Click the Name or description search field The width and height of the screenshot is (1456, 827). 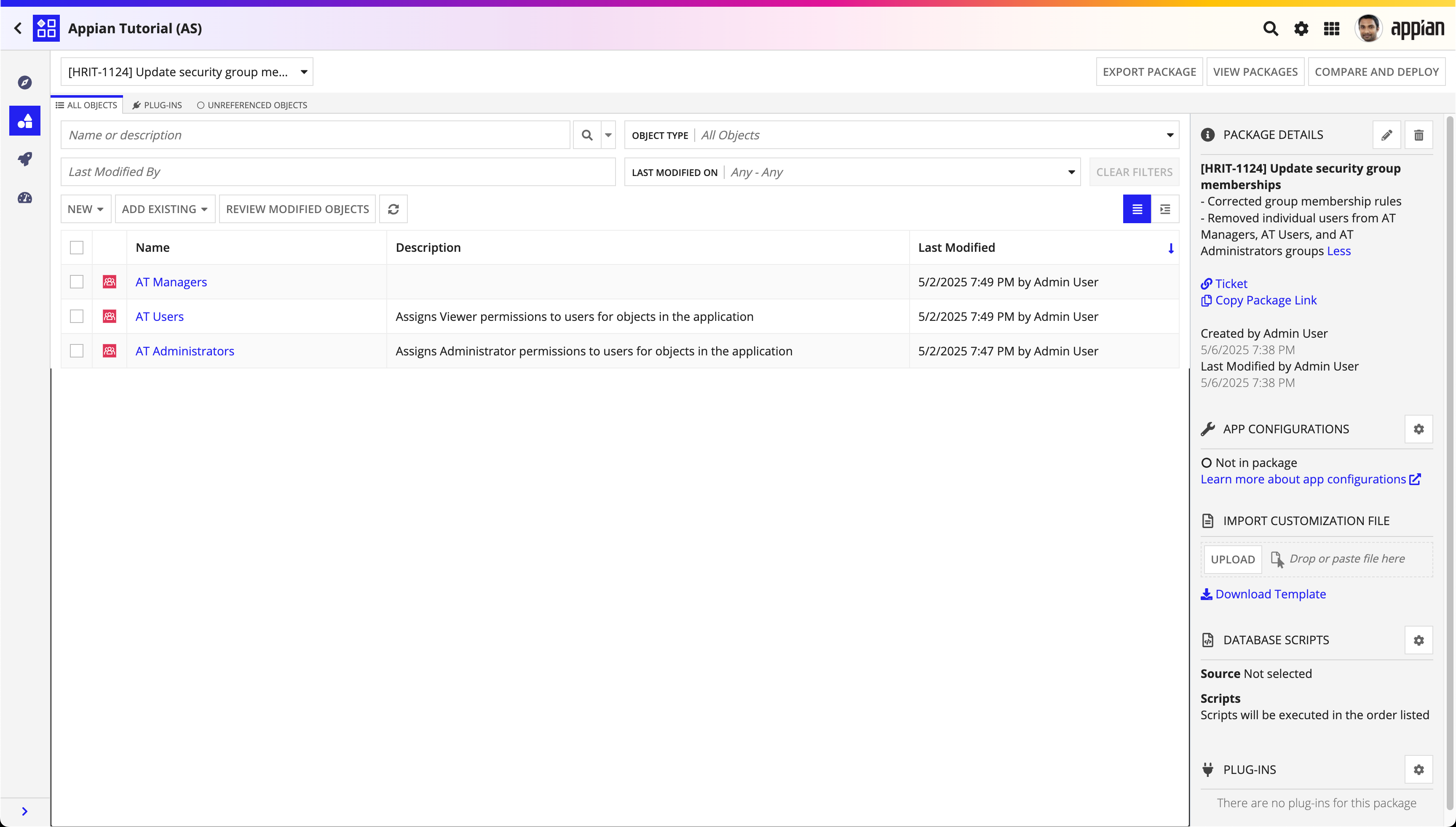[x=316, y=135]
